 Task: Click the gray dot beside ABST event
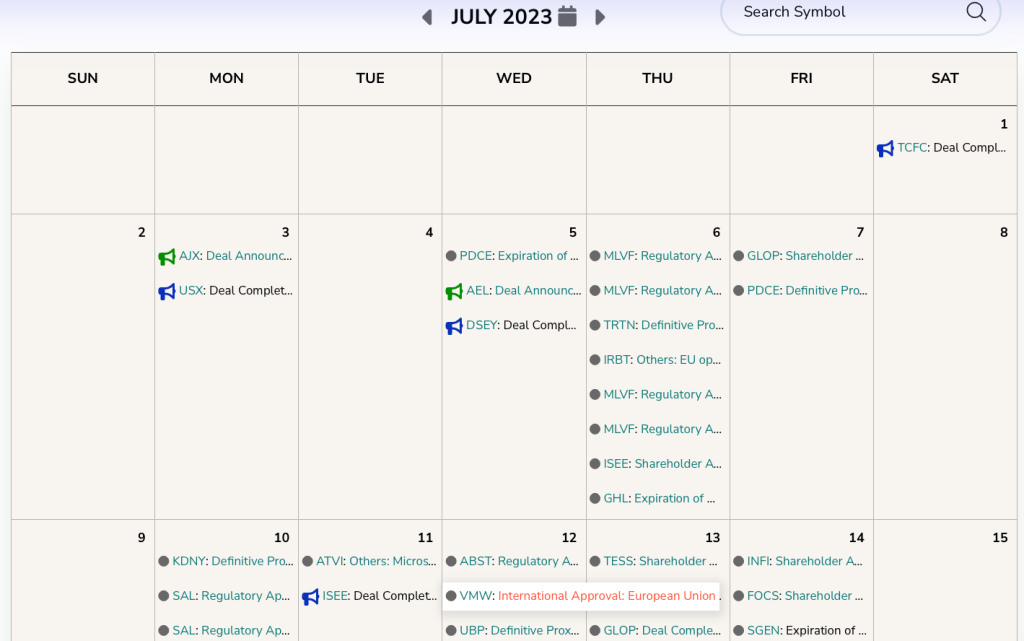[x=451, y=562]
